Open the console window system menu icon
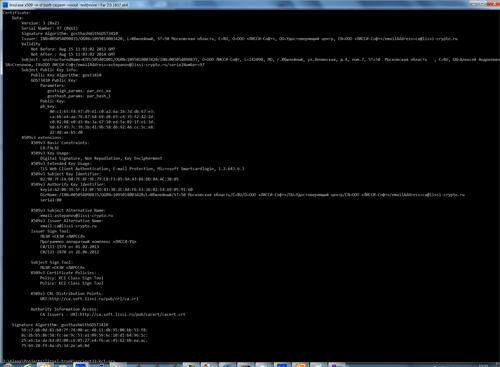 (x=5, y=4)
